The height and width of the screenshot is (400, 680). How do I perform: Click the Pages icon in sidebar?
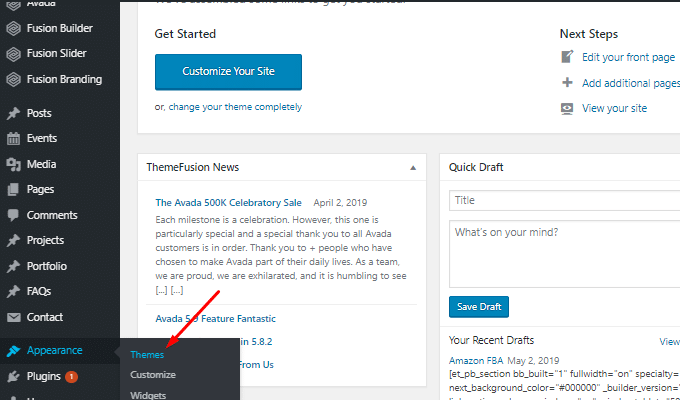(x=13, y=189)
